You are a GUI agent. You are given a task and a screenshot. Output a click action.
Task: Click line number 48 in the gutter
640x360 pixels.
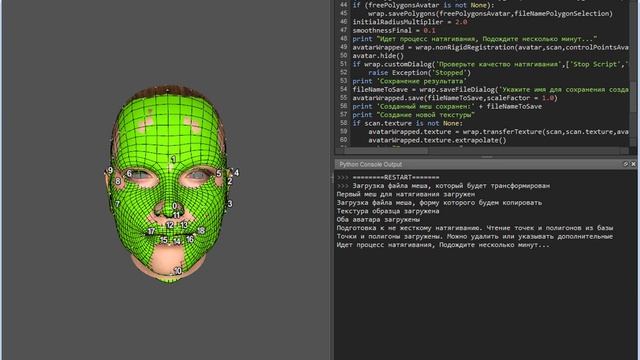[344, 39]
